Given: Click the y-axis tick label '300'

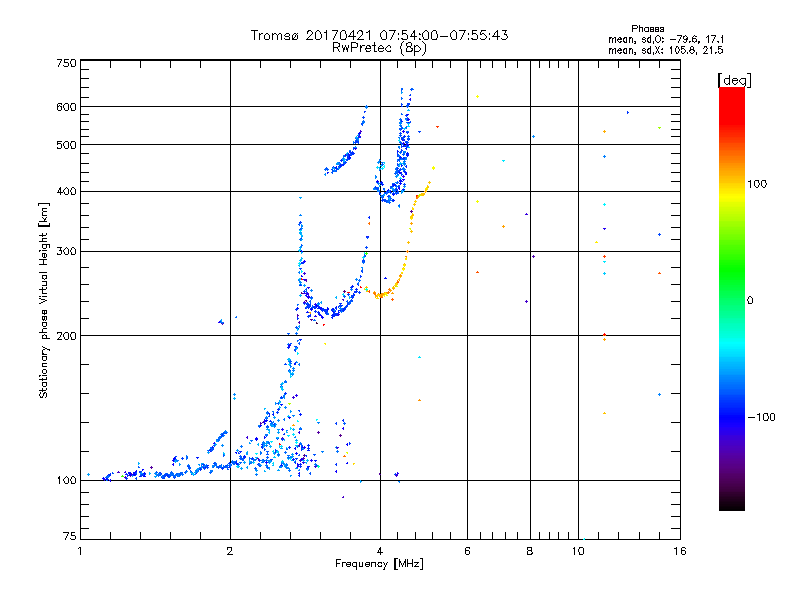Looking at the screenshot, I should [66, 252].
